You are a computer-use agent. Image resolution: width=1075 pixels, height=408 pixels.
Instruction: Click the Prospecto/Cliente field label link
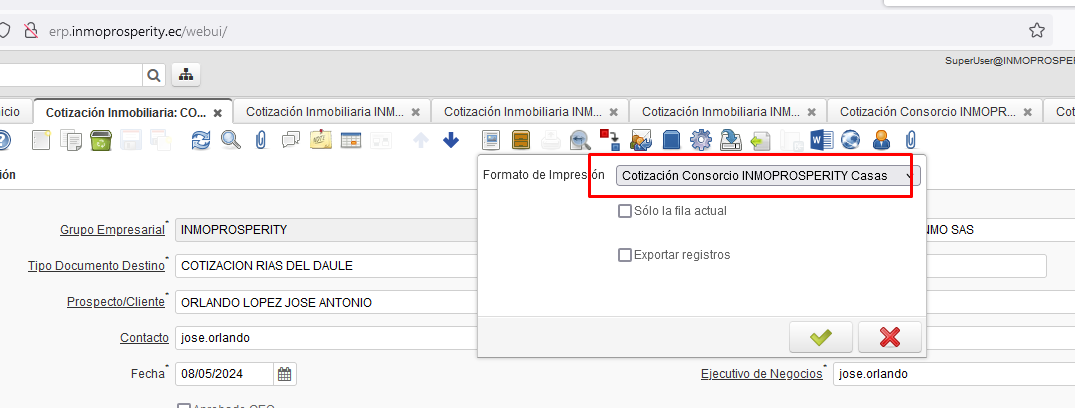click(115, 302)
